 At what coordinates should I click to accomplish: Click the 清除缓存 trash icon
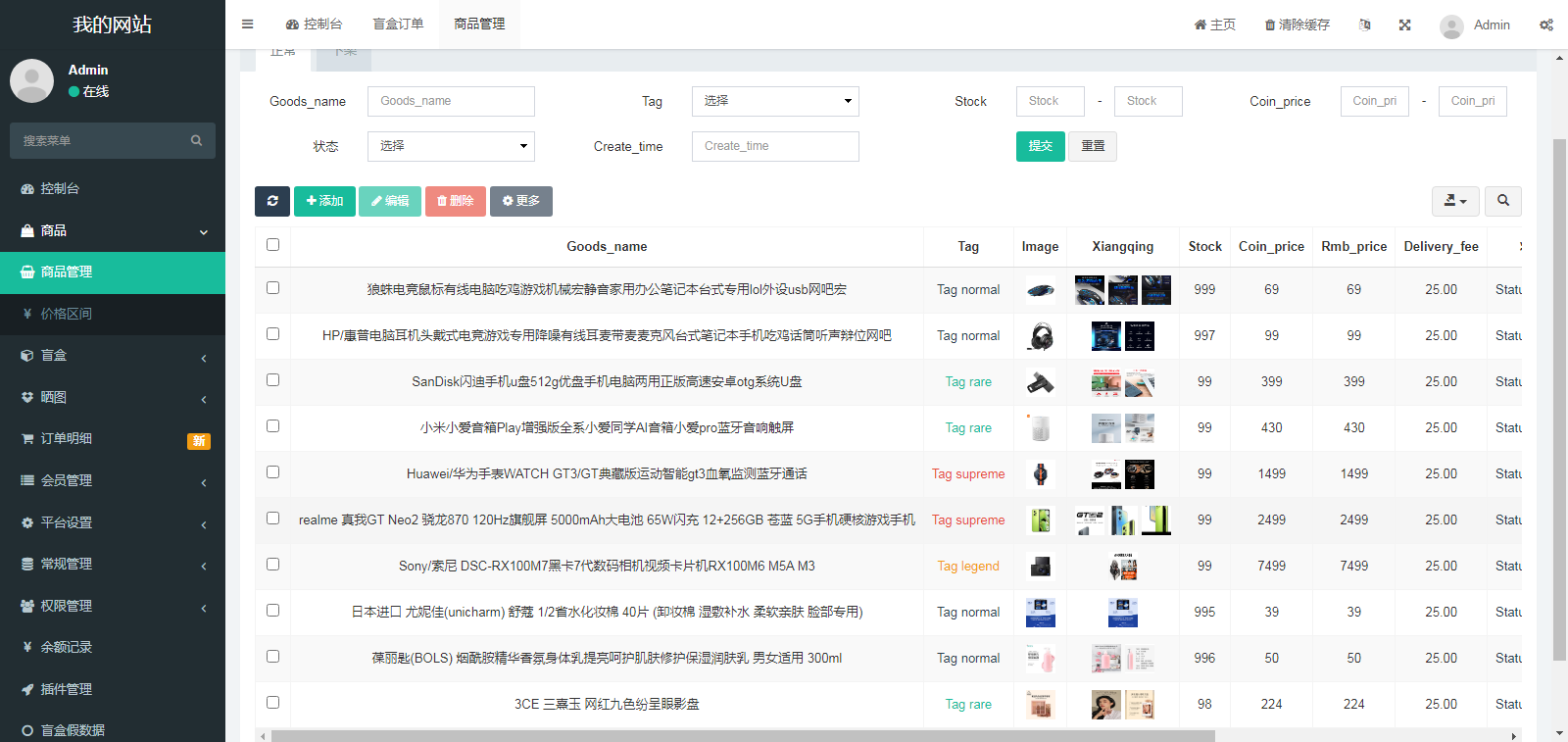pyautogui.click(x=1297, y=25)
